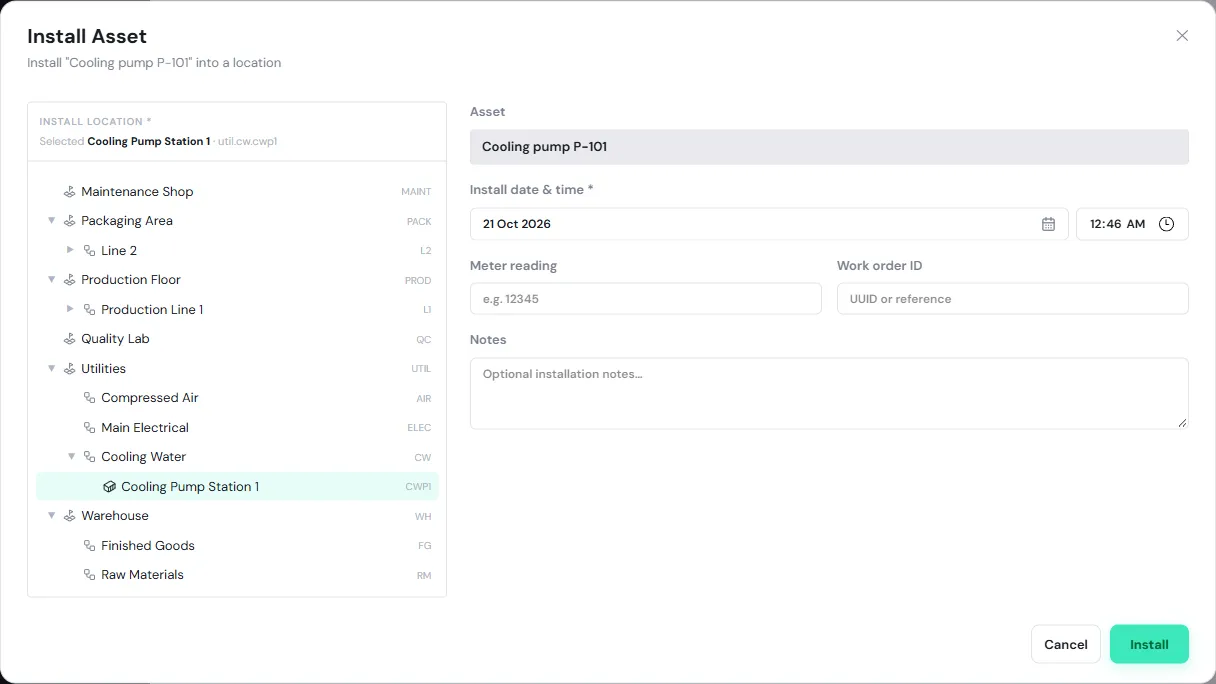Close the Install Asset dialog
This screenshot has height=684, width=1216.
tap(1182, 36)
